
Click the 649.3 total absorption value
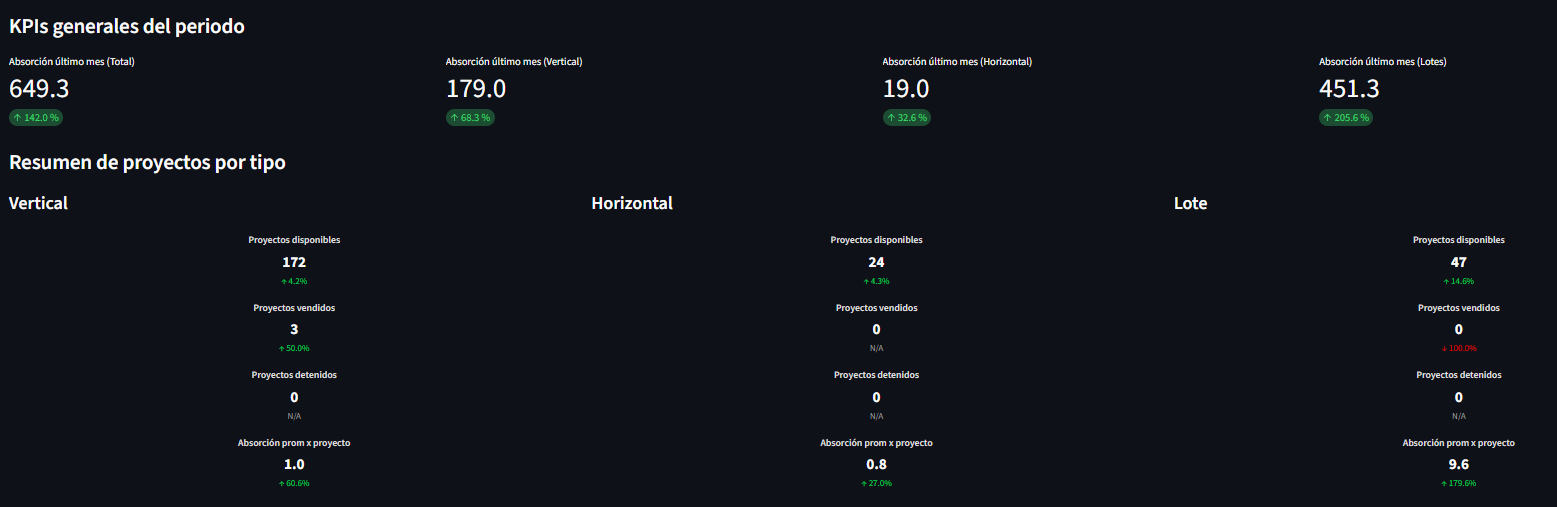[x=39, y=89]
